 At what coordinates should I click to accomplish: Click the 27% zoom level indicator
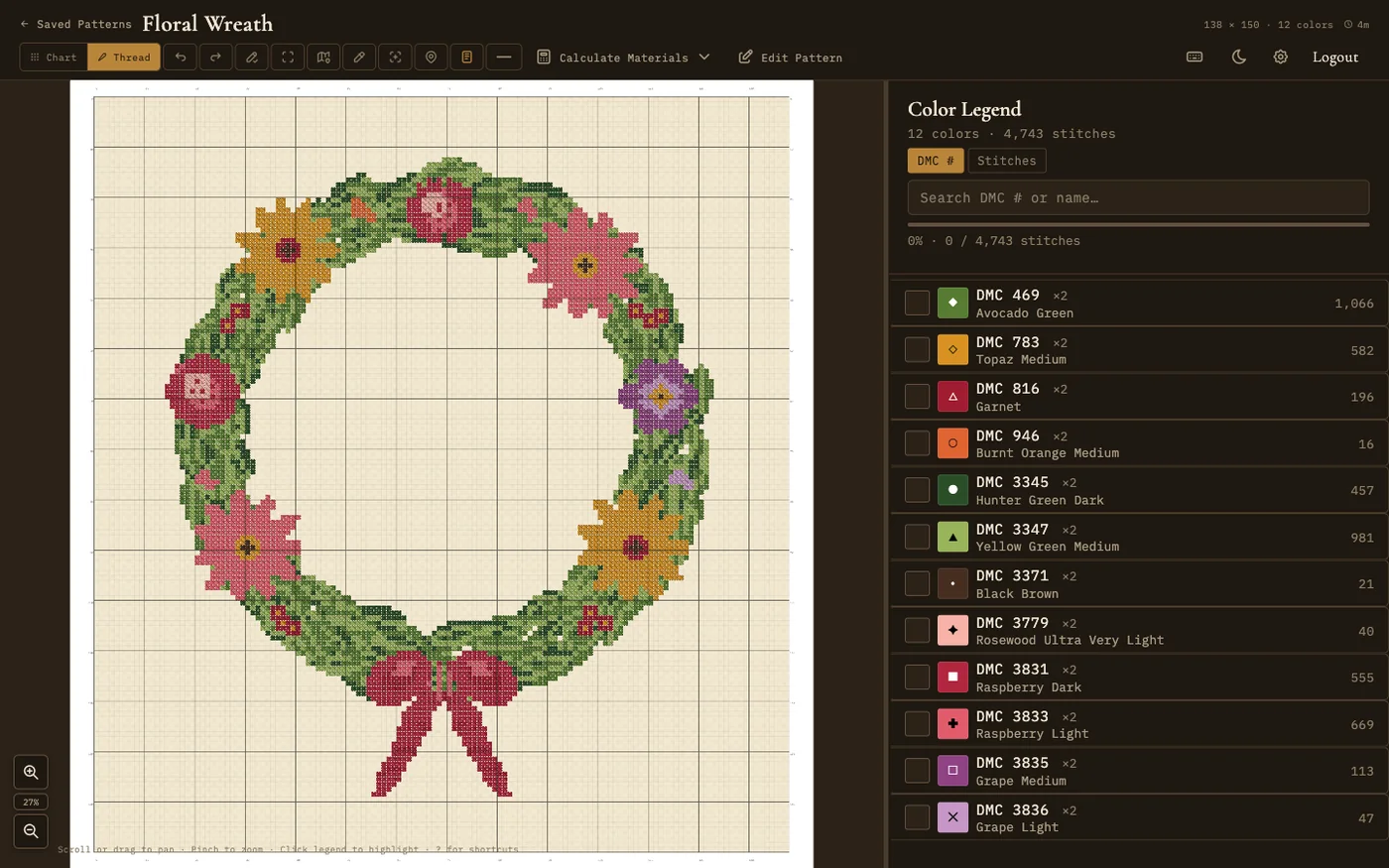pos(31,802)
